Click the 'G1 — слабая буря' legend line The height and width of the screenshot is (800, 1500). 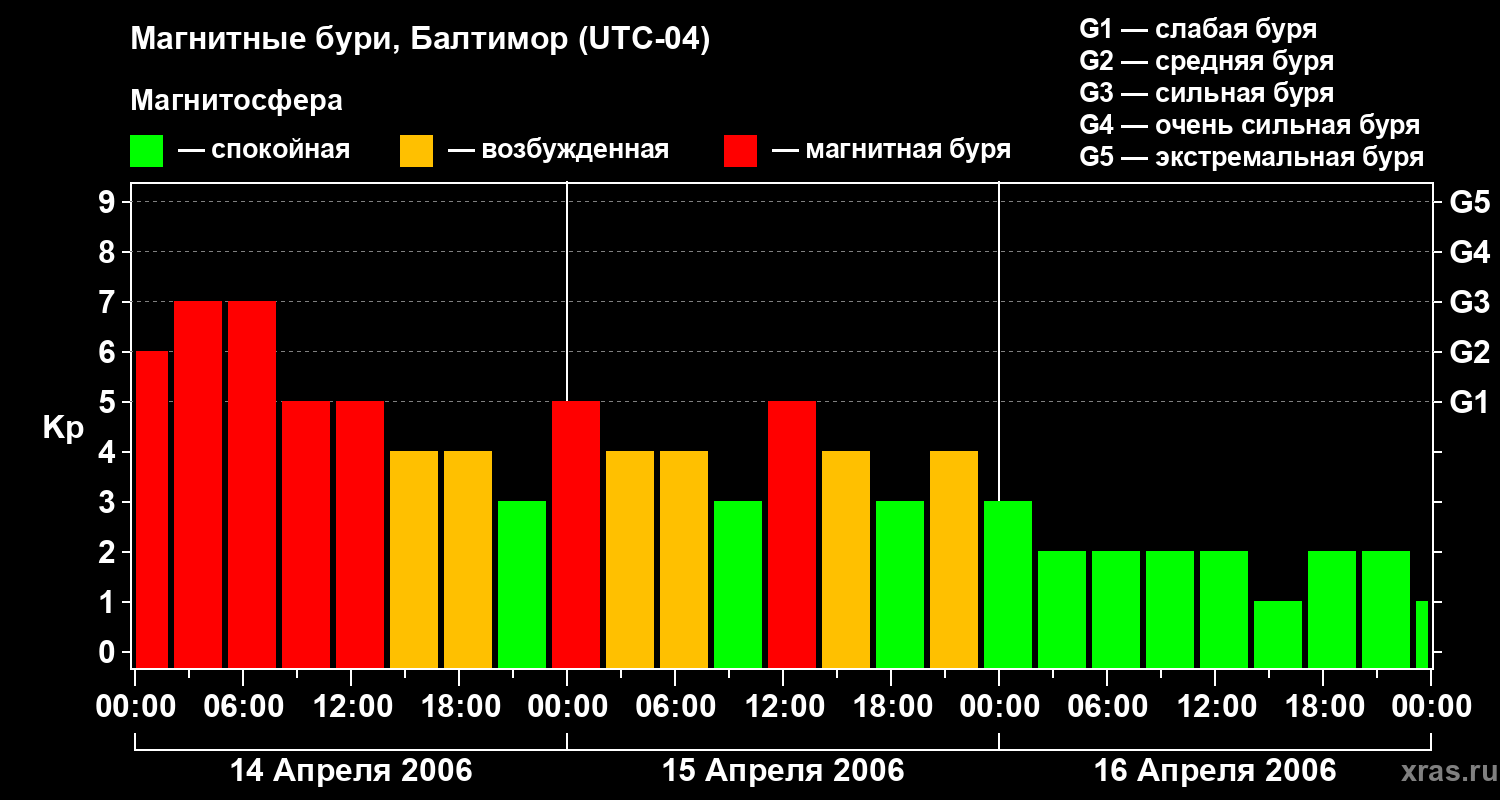(1198, 29)
